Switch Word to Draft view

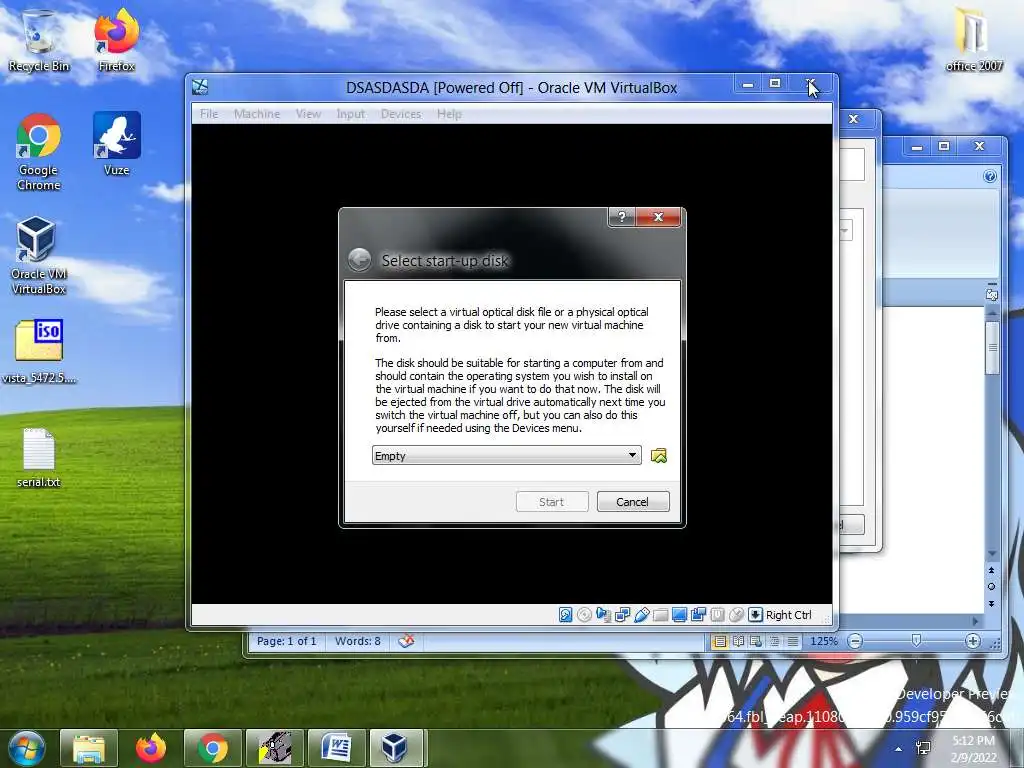792,641
